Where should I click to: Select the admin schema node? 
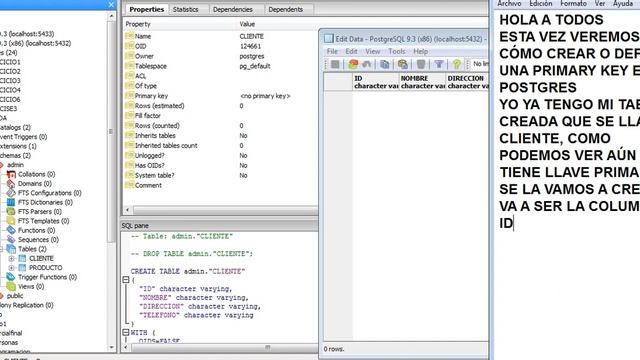coord(15,165)
